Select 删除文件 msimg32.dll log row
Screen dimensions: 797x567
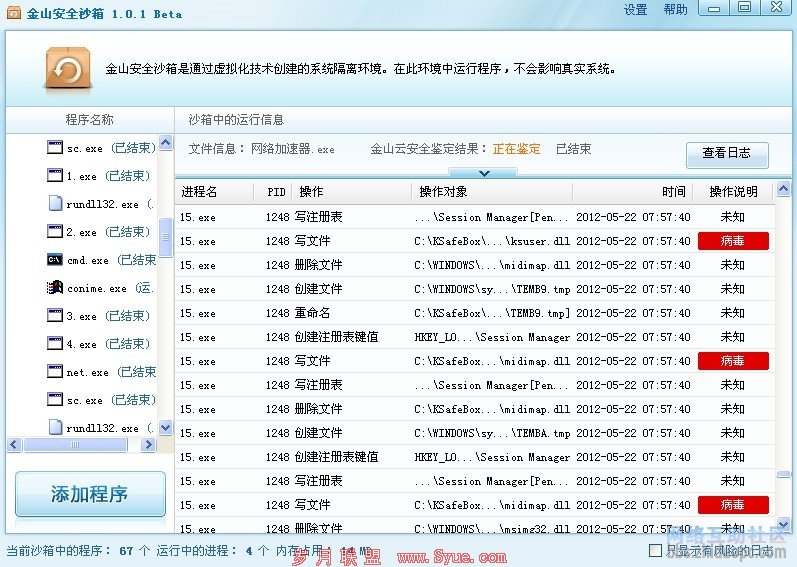coord(475,527)
